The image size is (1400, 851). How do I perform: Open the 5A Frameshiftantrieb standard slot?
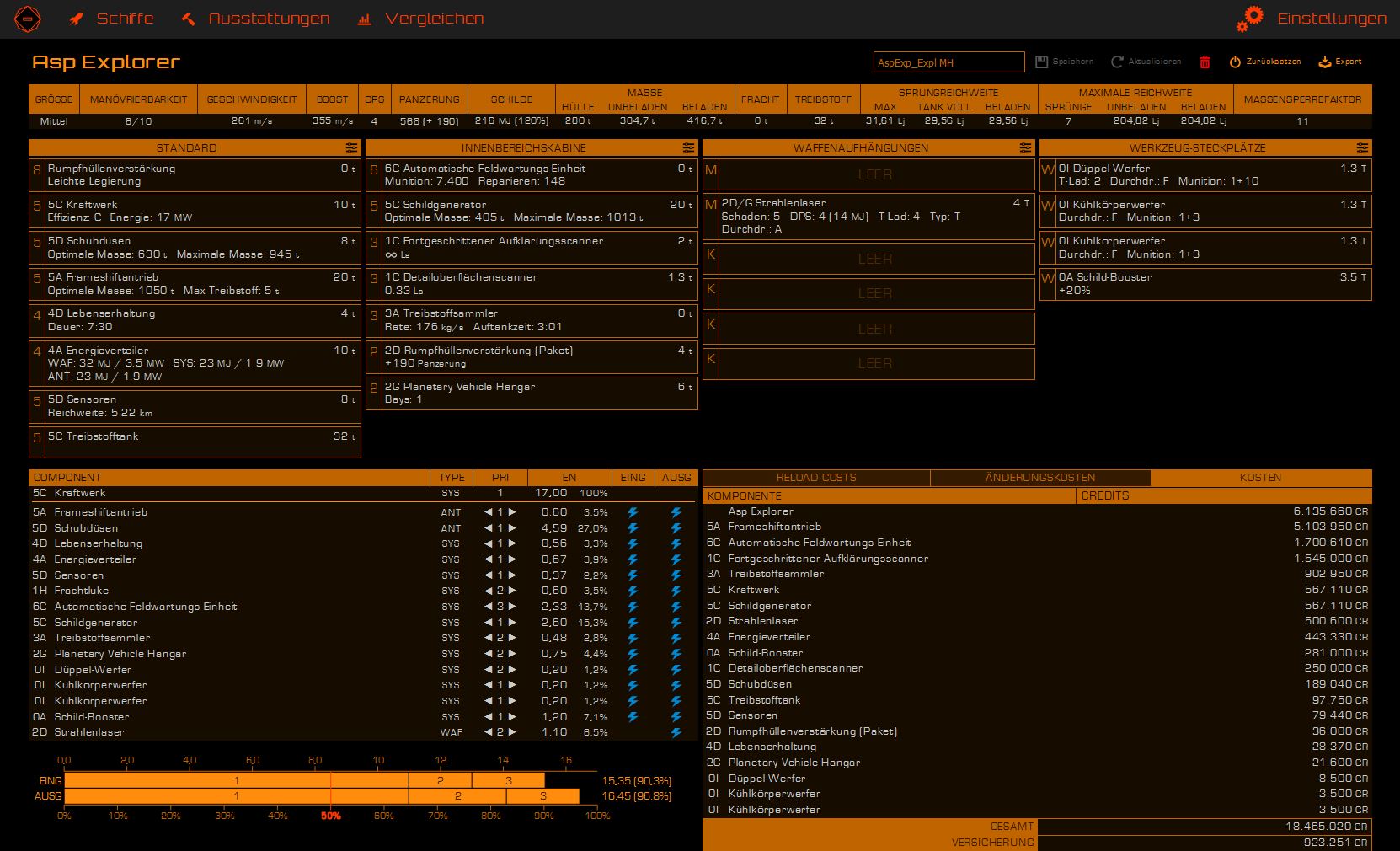click(195, 284)
